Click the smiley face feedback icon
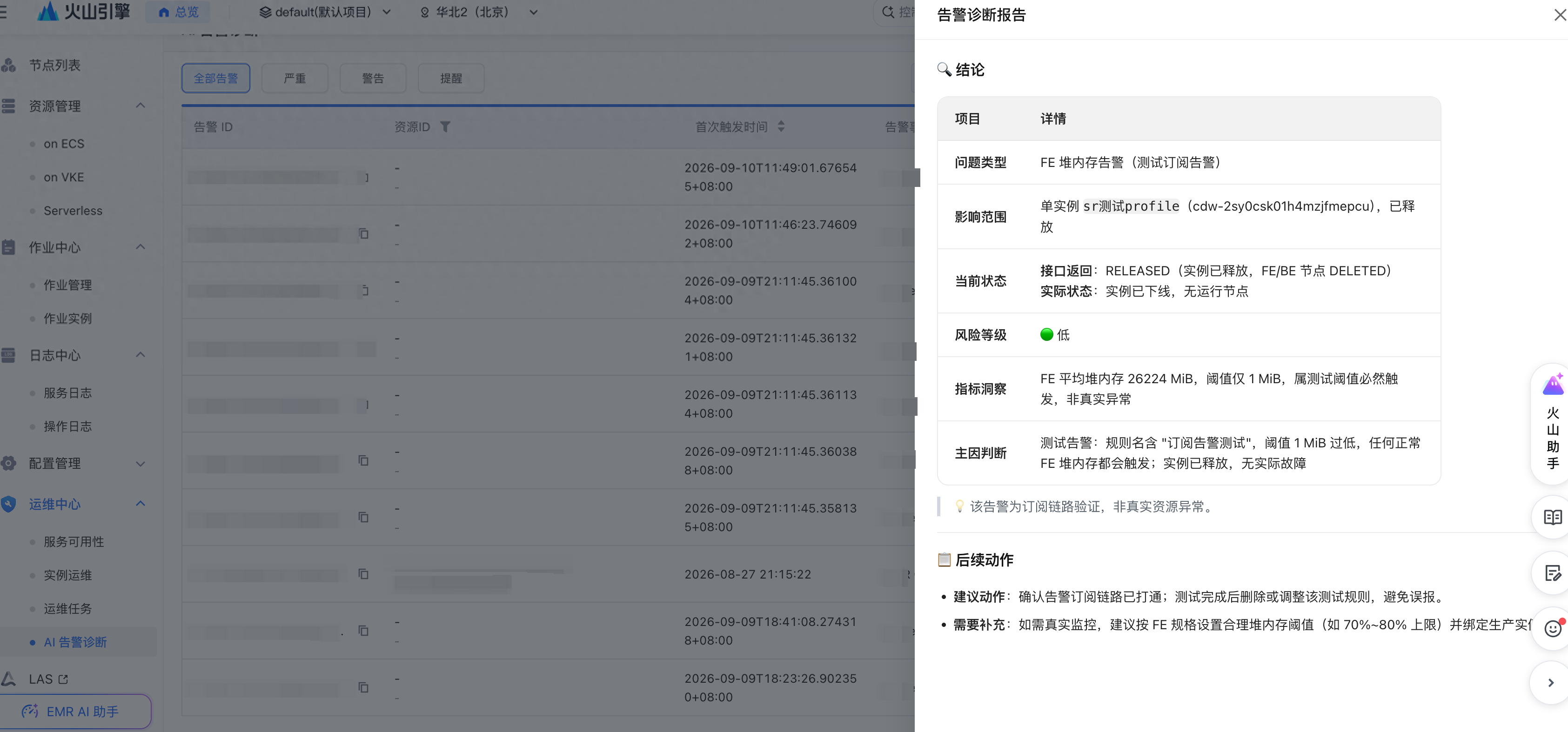 pos(1553,629)
